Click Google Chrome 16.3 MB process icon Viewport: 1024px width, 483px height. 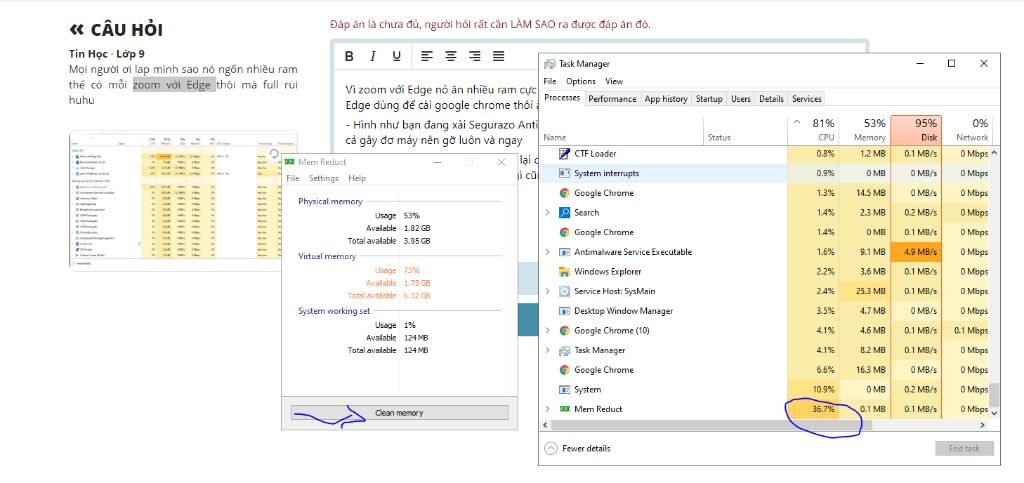[x=564, y=369]
